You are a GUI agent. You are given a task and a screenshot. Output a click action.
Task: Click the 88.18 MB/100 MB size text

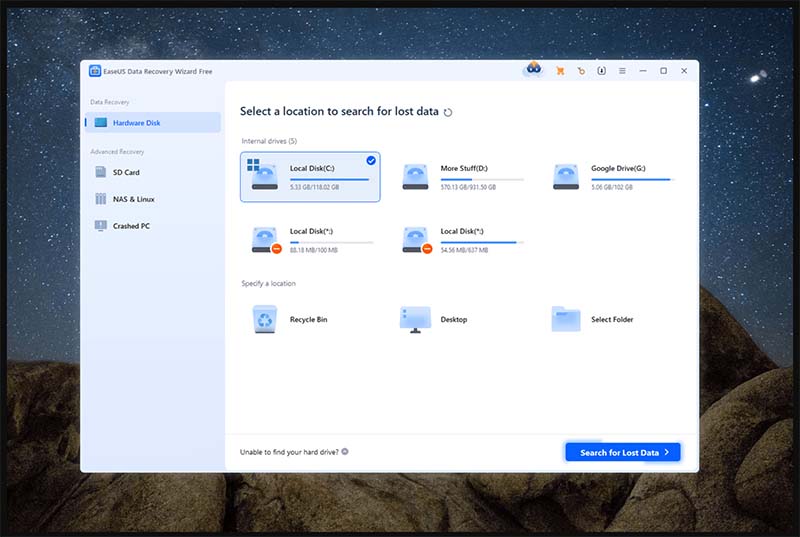(x=313, y=250)
